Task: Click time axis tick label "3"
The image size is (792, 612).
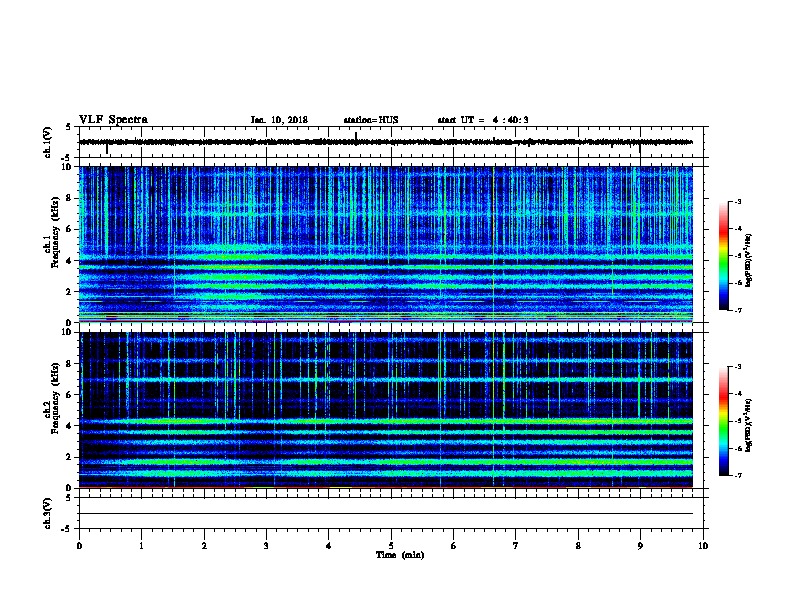Action: pyautogui.click(x=266, y=546)
